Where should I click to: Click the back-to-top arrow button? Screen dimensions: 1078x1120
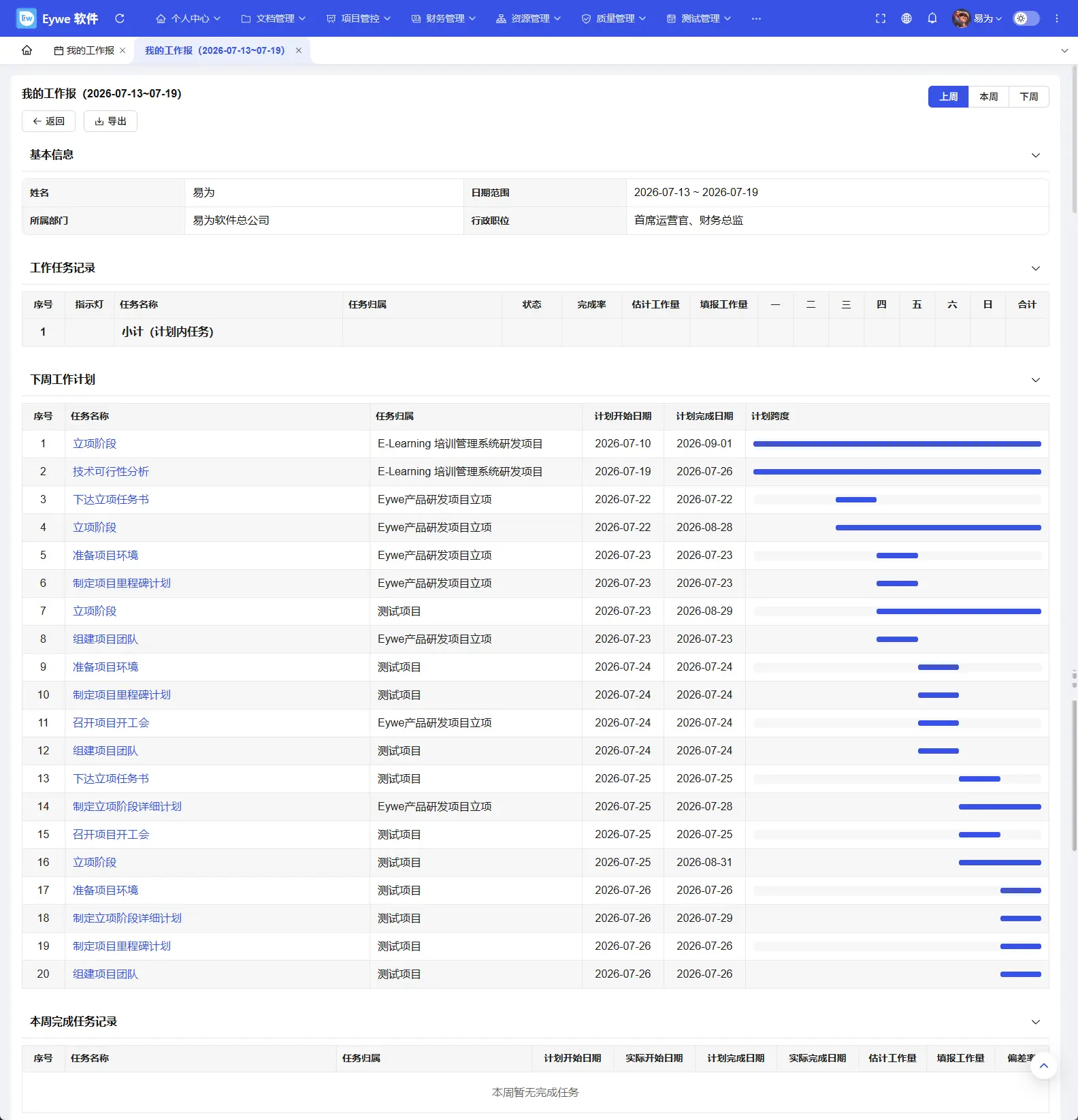1044,1066
